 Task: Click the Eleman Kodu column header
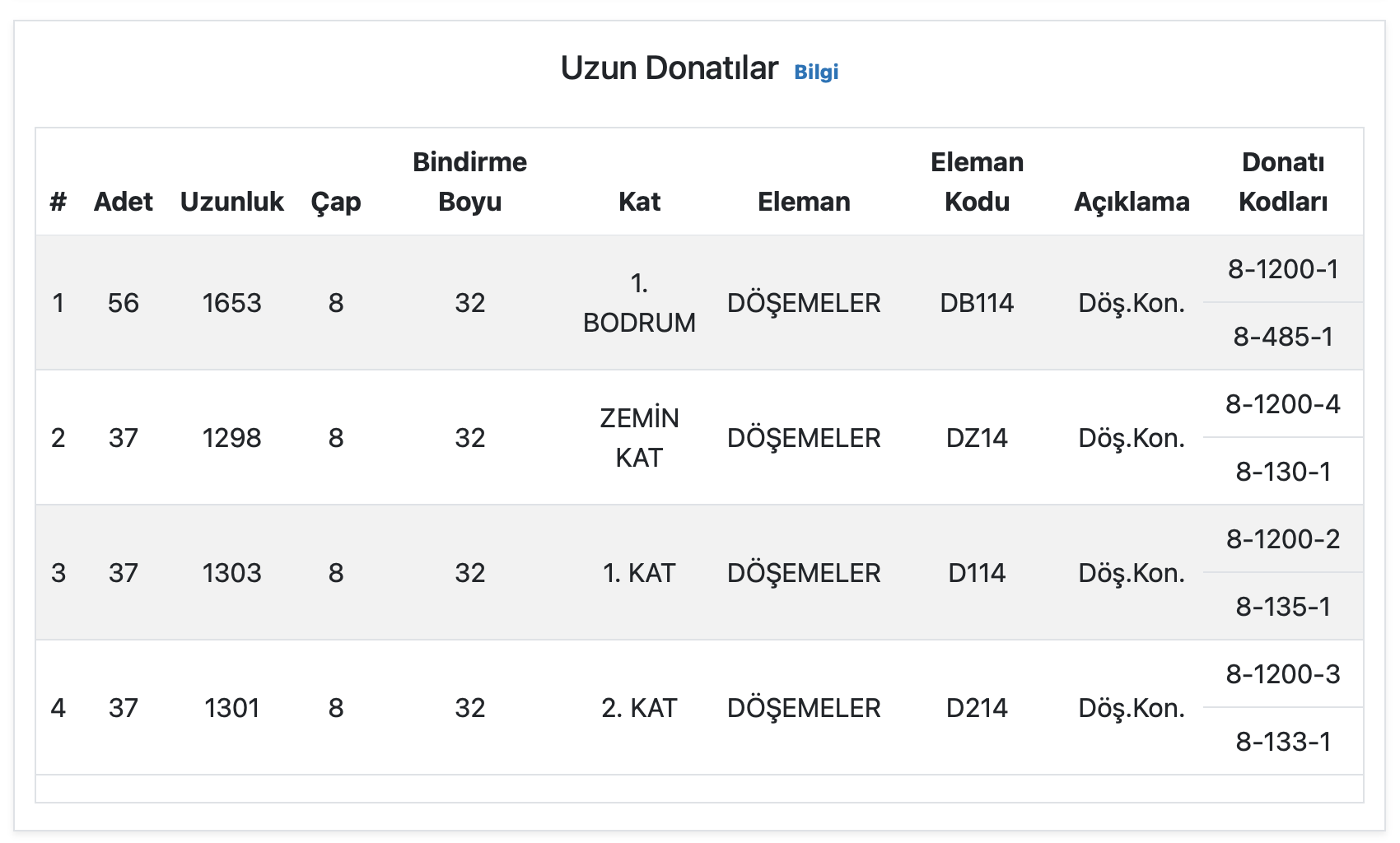pyautogui.click(x=978, y=182)
